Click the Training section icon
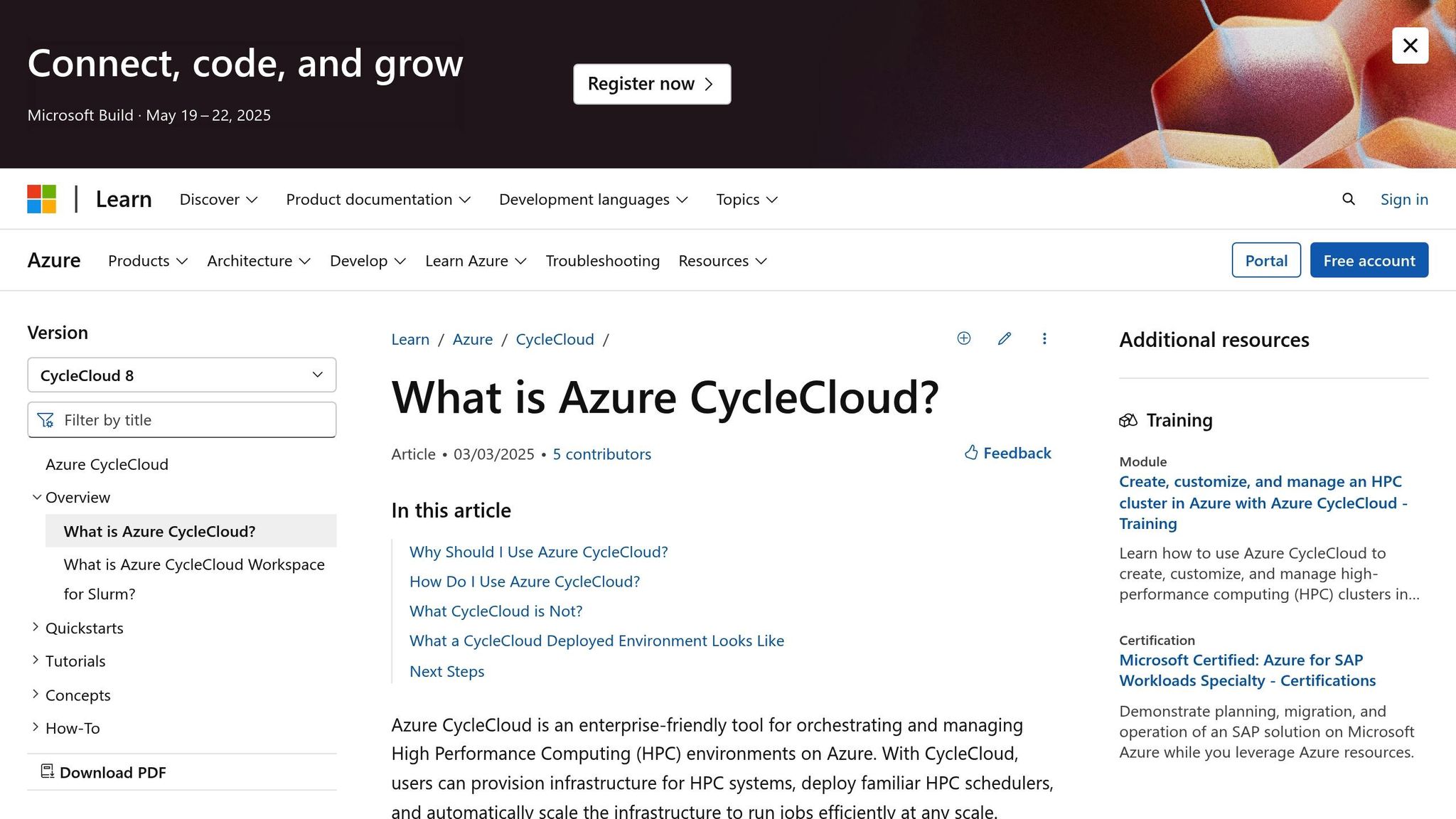 tap(1128, 420)
